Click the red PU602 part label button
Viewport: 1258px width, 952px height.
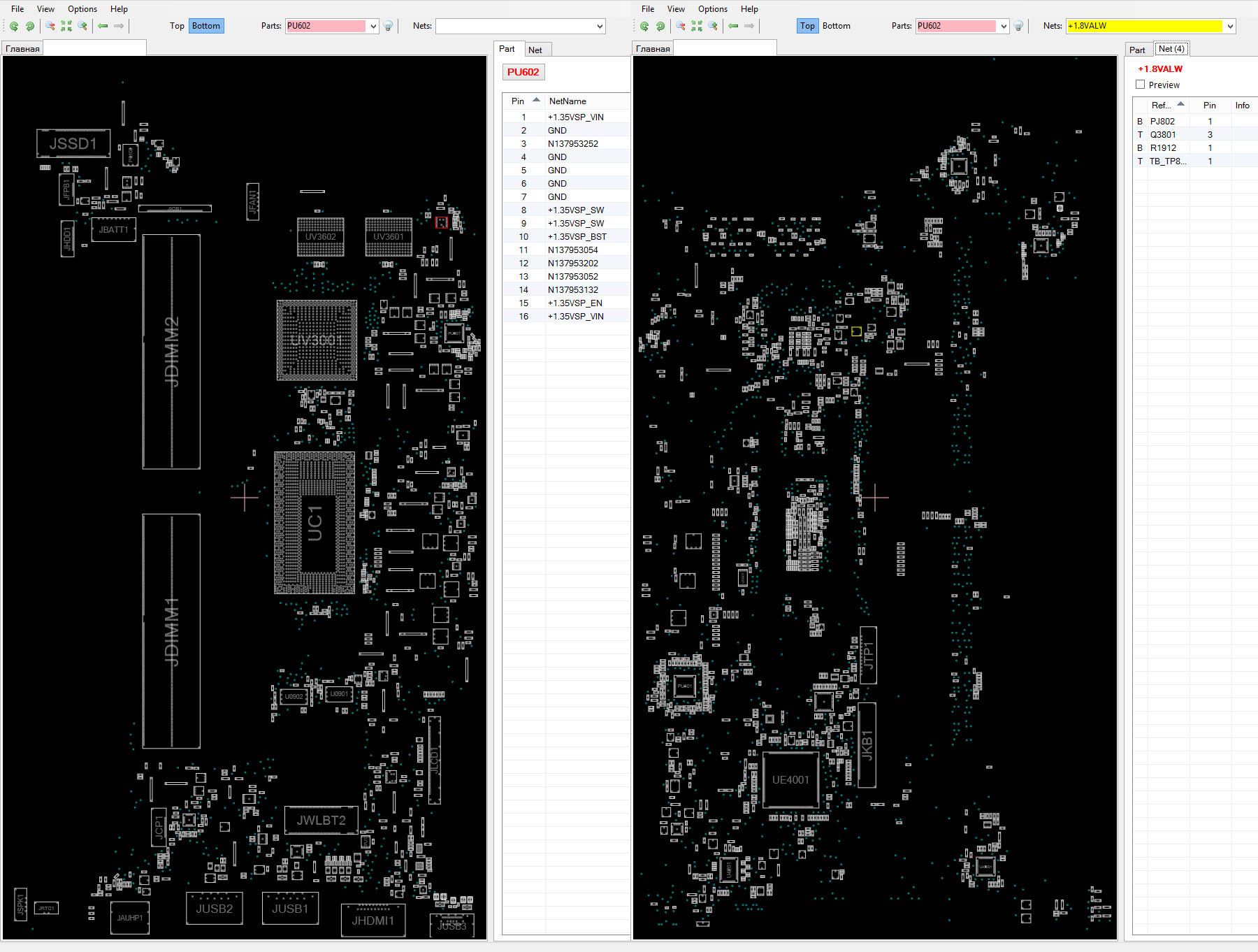(523, 72)
